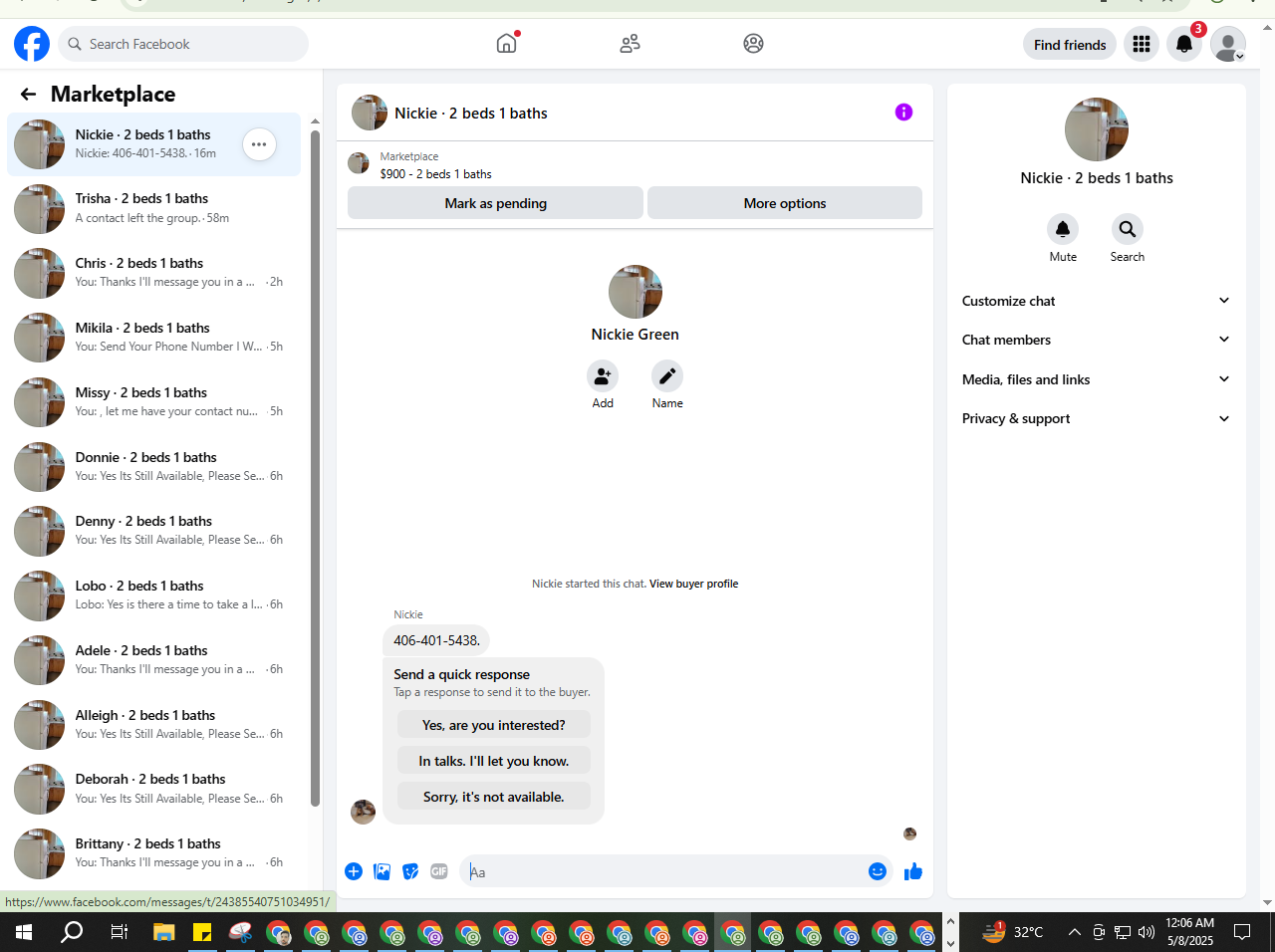Open Lobo's conversation in the list
Screen dimensions: 1275x952
pyautogui.click(x=154, y=595)
